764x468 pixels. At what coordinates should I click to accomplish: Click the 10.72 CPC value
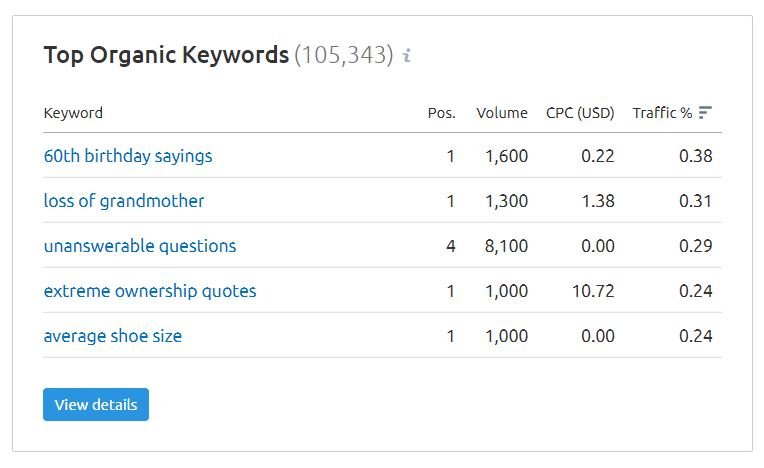593,291
